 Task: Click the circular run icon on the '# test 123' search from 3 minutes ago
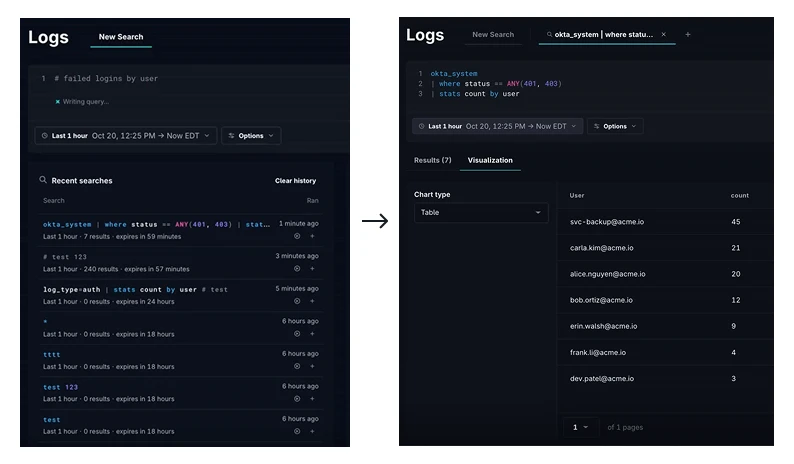297,268
